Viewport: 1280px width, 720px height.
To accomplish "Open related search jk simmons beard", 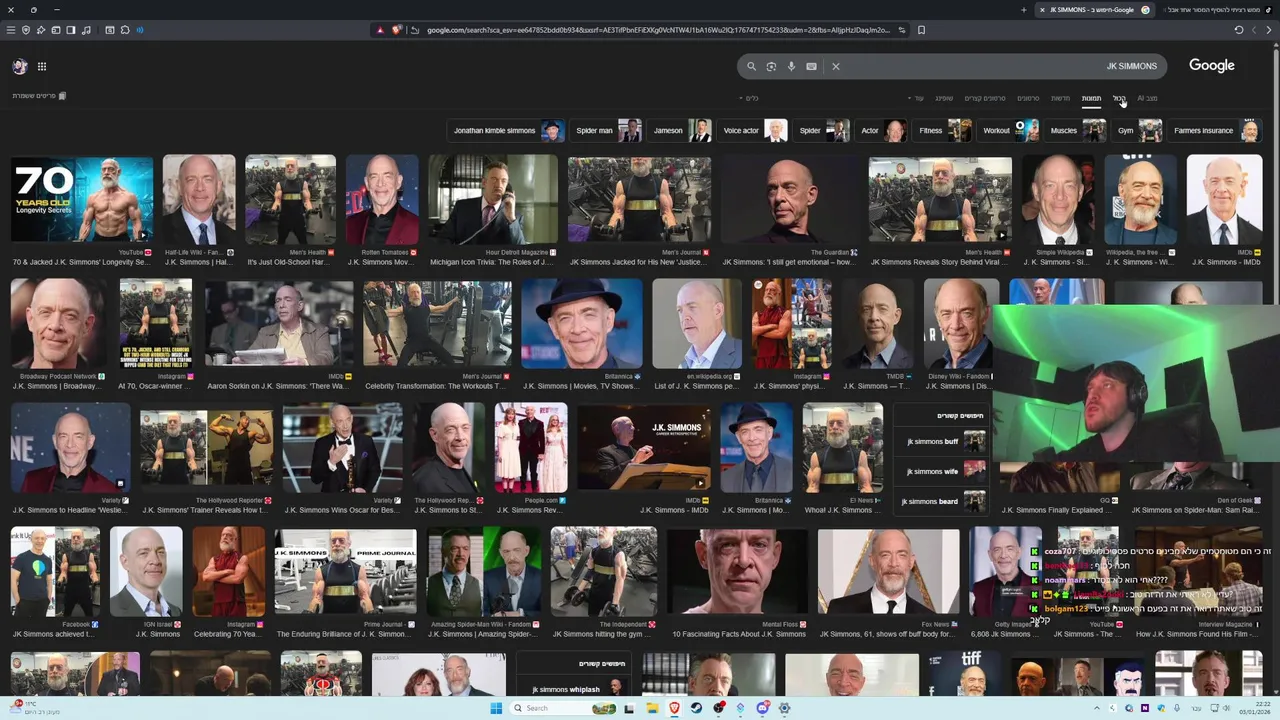I will [x=940, y=501].
